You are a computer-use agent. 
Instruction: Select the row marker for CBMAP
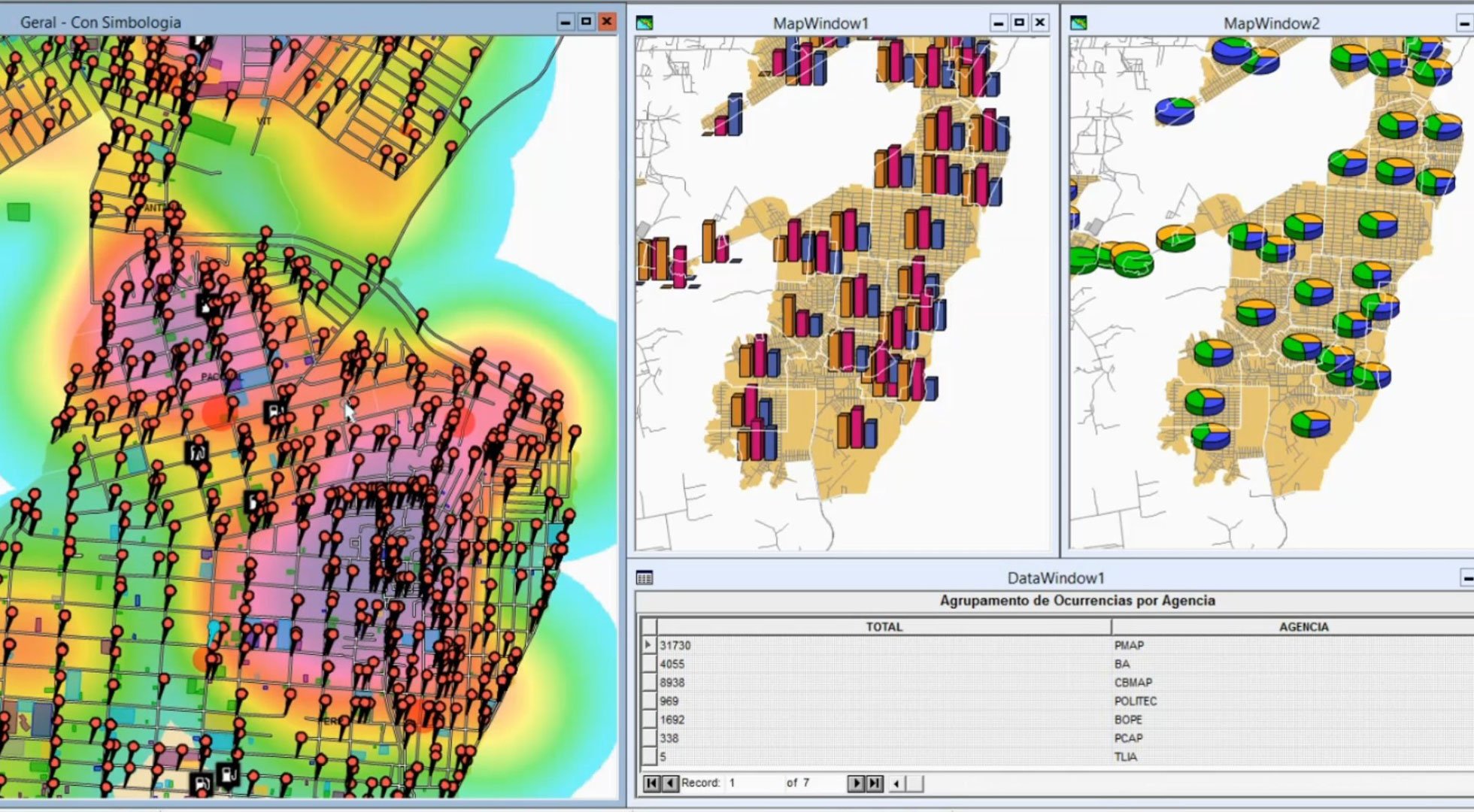[x=648, y=683]
